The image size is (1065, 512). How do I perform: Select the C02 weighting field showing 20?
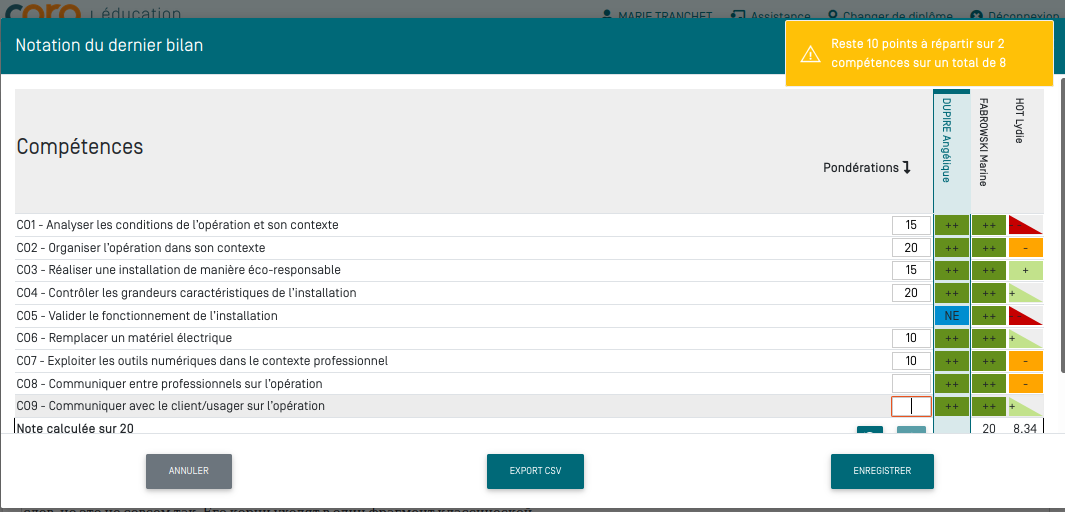(x=911, y=248)
